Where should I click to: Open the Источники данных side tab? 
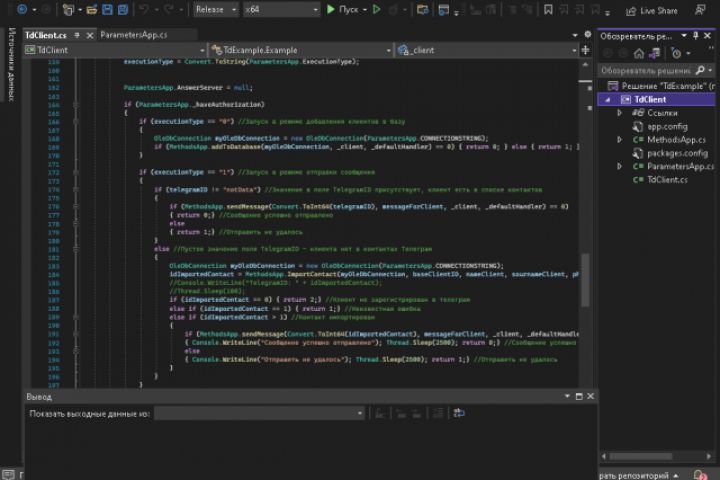click(x=11, y=64)
